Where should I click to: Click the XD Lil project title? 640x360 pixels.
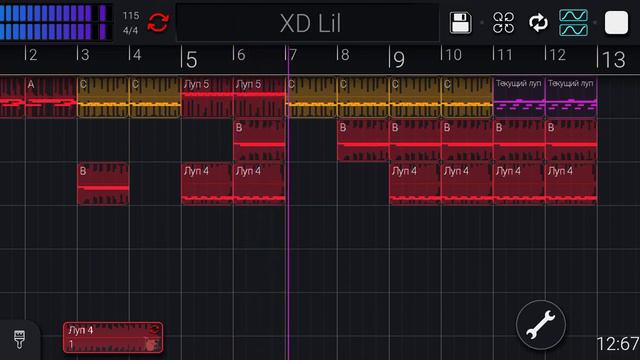[x=310, y=23]
